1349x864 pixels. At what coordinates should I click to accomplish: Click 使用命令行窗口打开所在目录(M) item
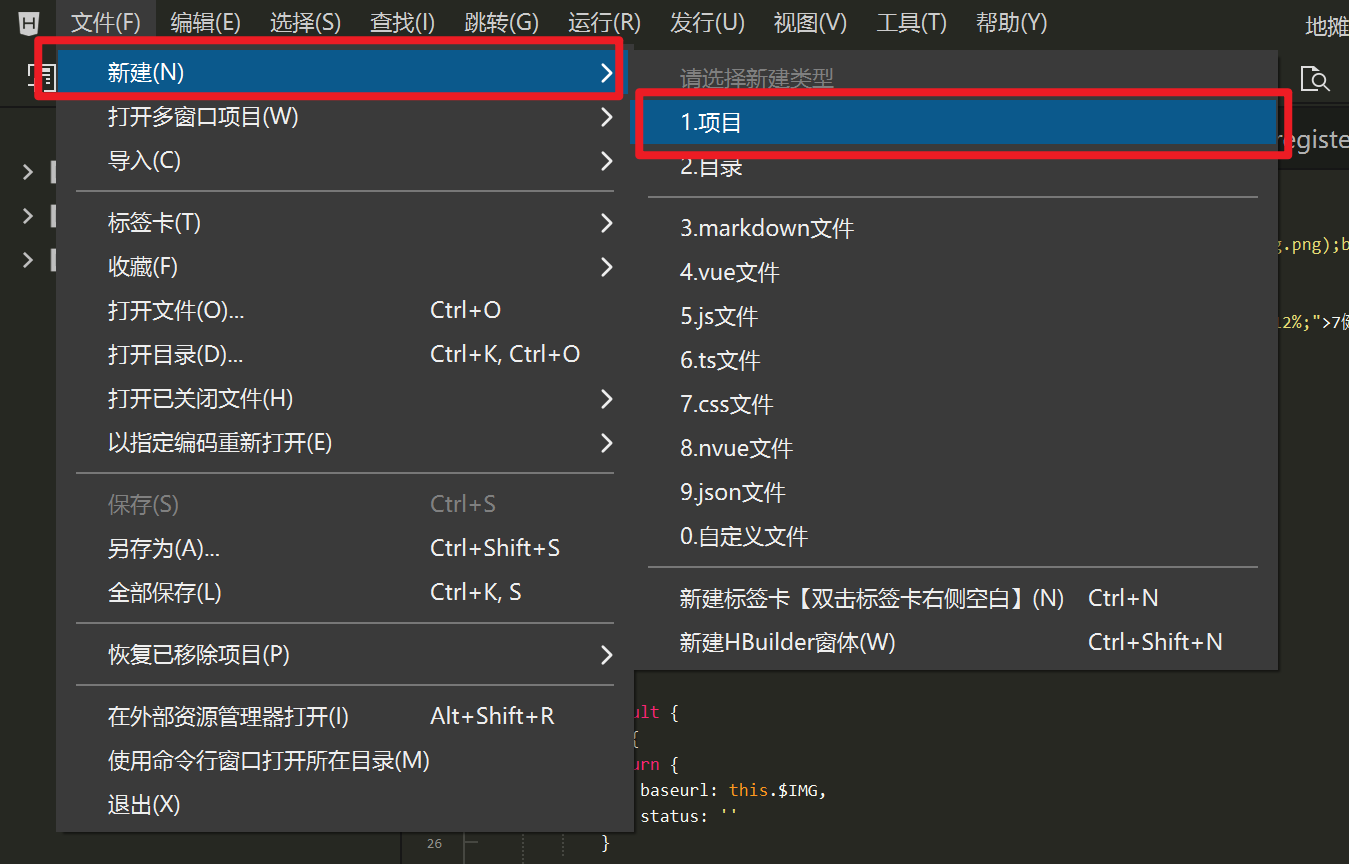[x=345, y=760]
